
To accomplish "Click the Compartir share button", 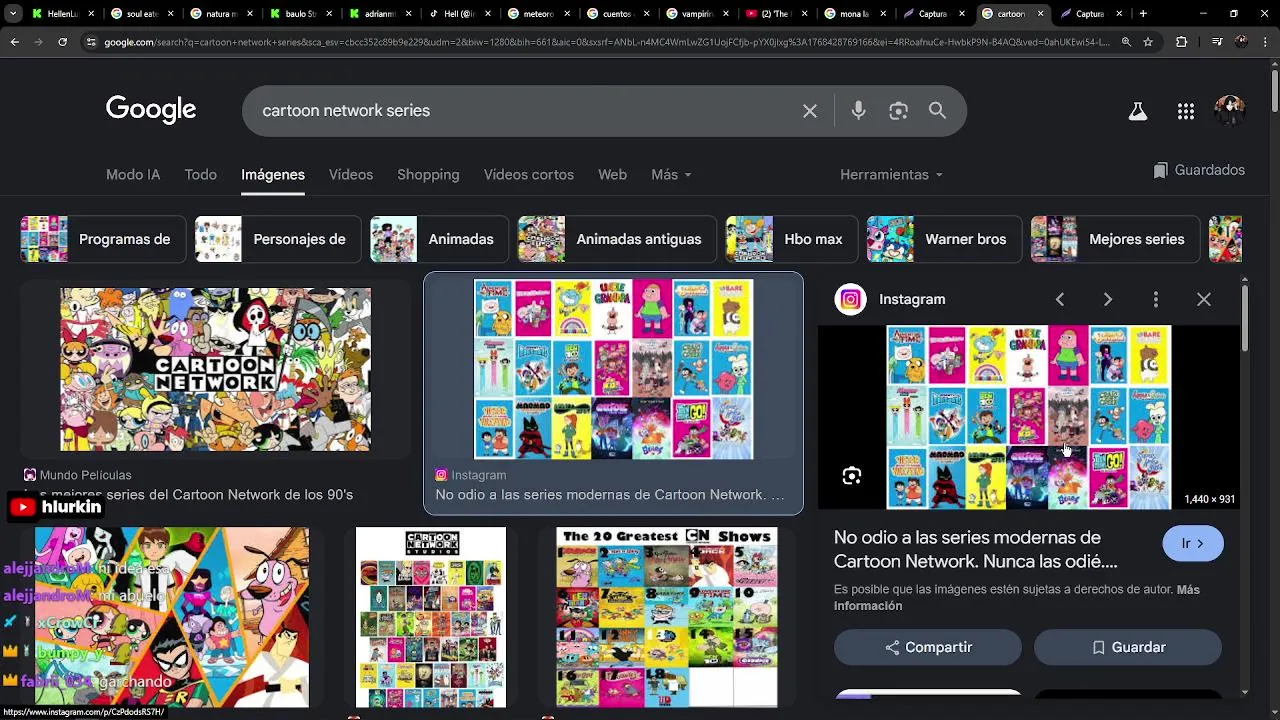I will point(928,647).
